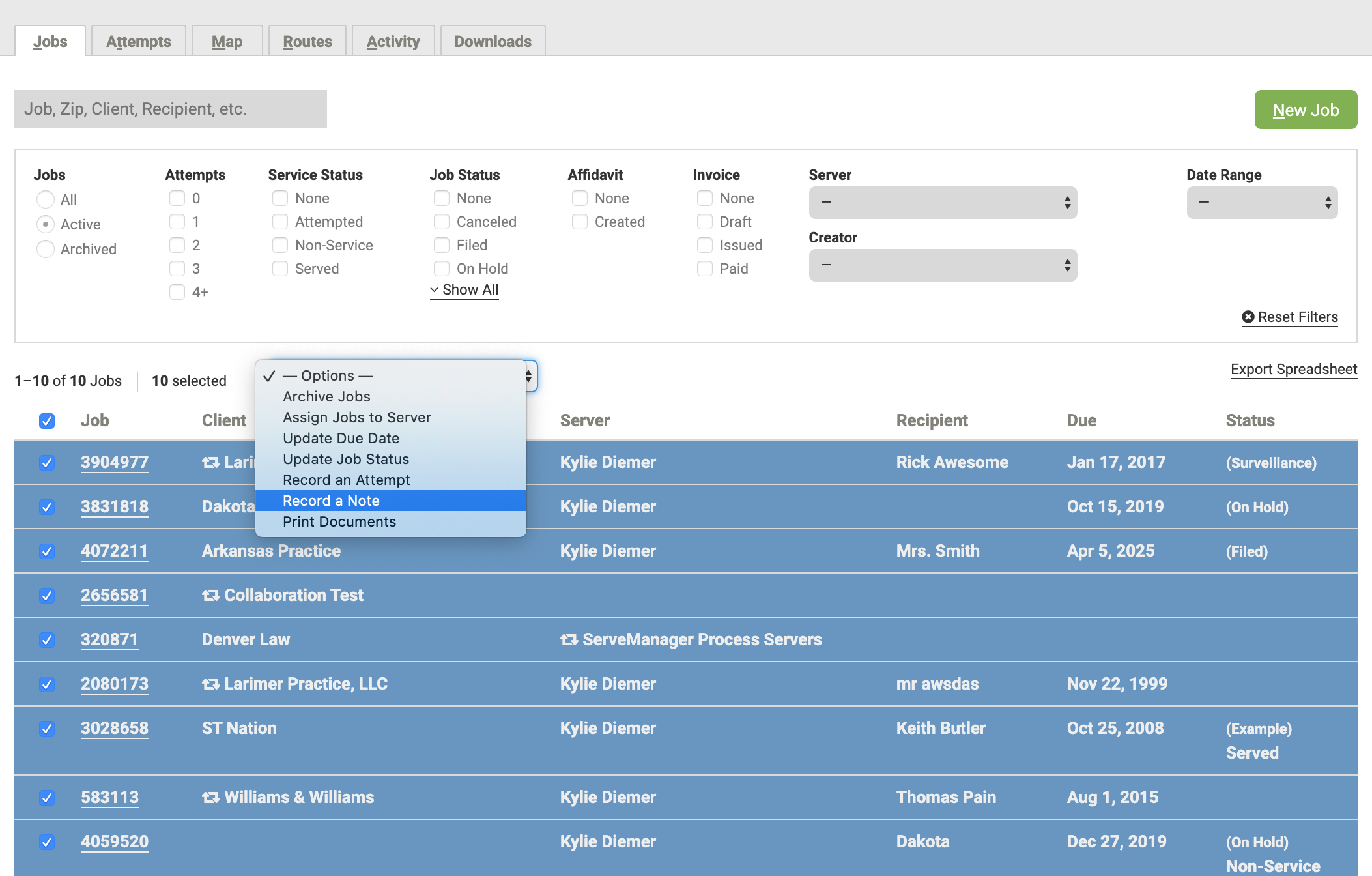Screen dimensions: 1372x876
Task: Click the Reset Filters circle-x icon
Action: pos(1248,317)
